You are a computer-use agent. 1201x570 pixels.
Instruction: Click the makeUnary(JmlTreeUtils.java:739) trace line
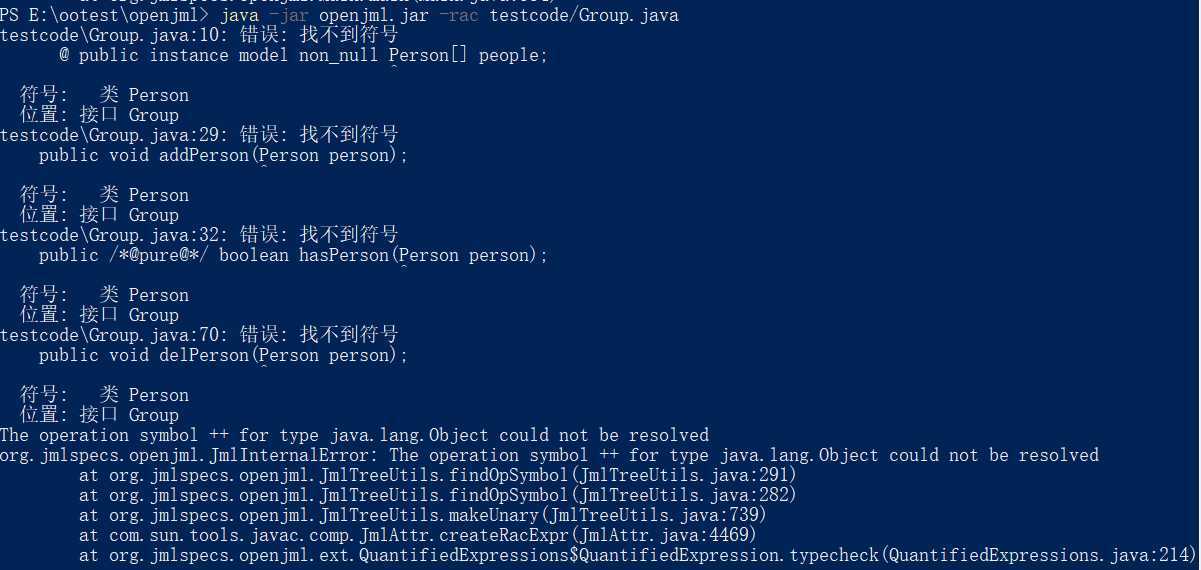[423, 515]
